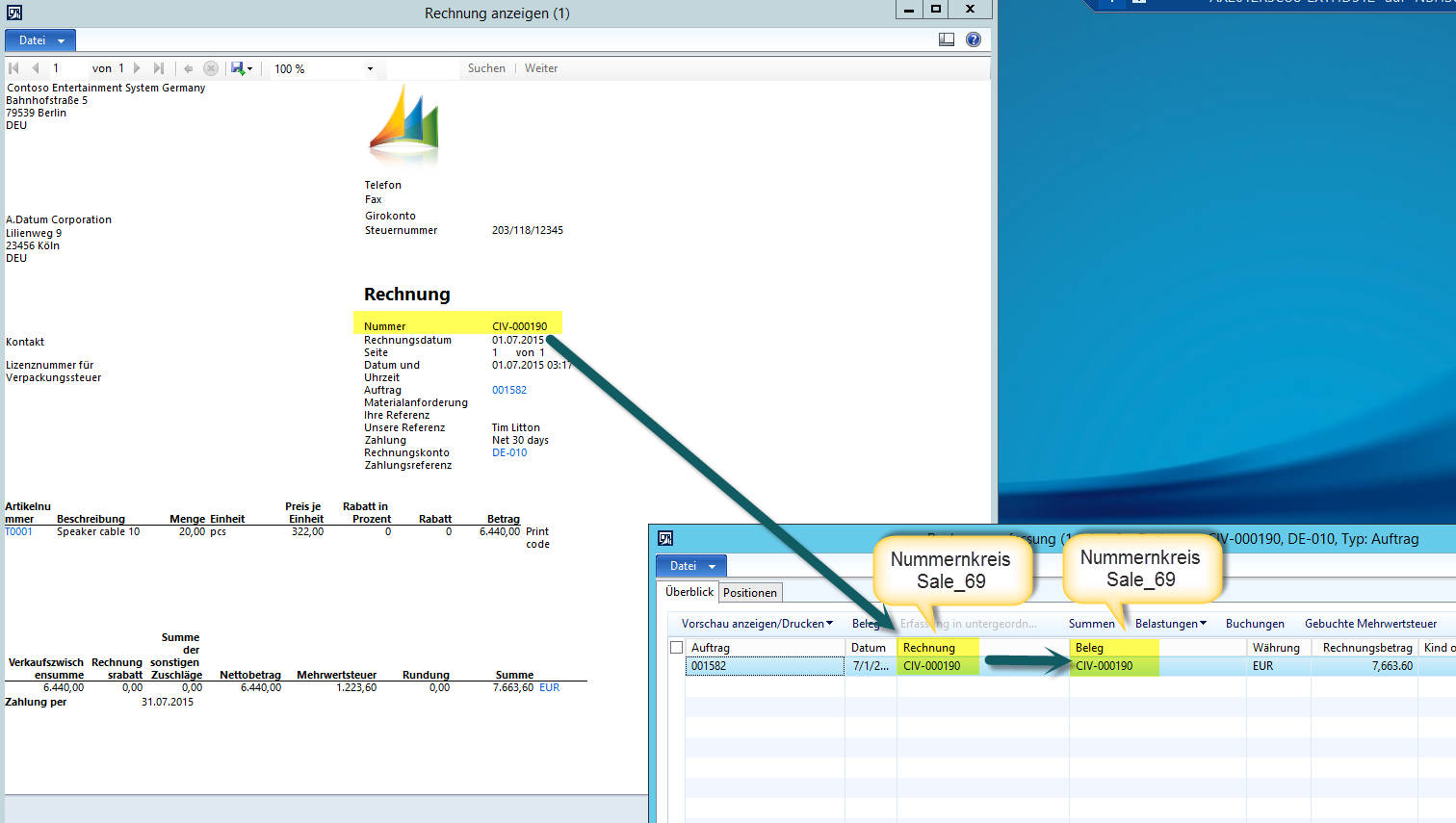Expand the 100 % zoom dropdown

click(x=370, y=69)
